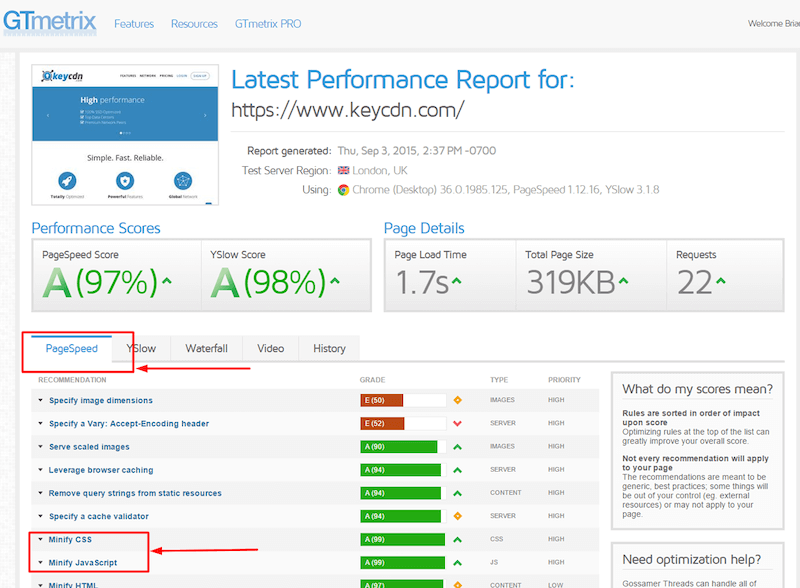Image resolution: width=800 pixels, height=588 pixels.
Task: Open Leverage browser caching link
Action: tap(101, 470)
